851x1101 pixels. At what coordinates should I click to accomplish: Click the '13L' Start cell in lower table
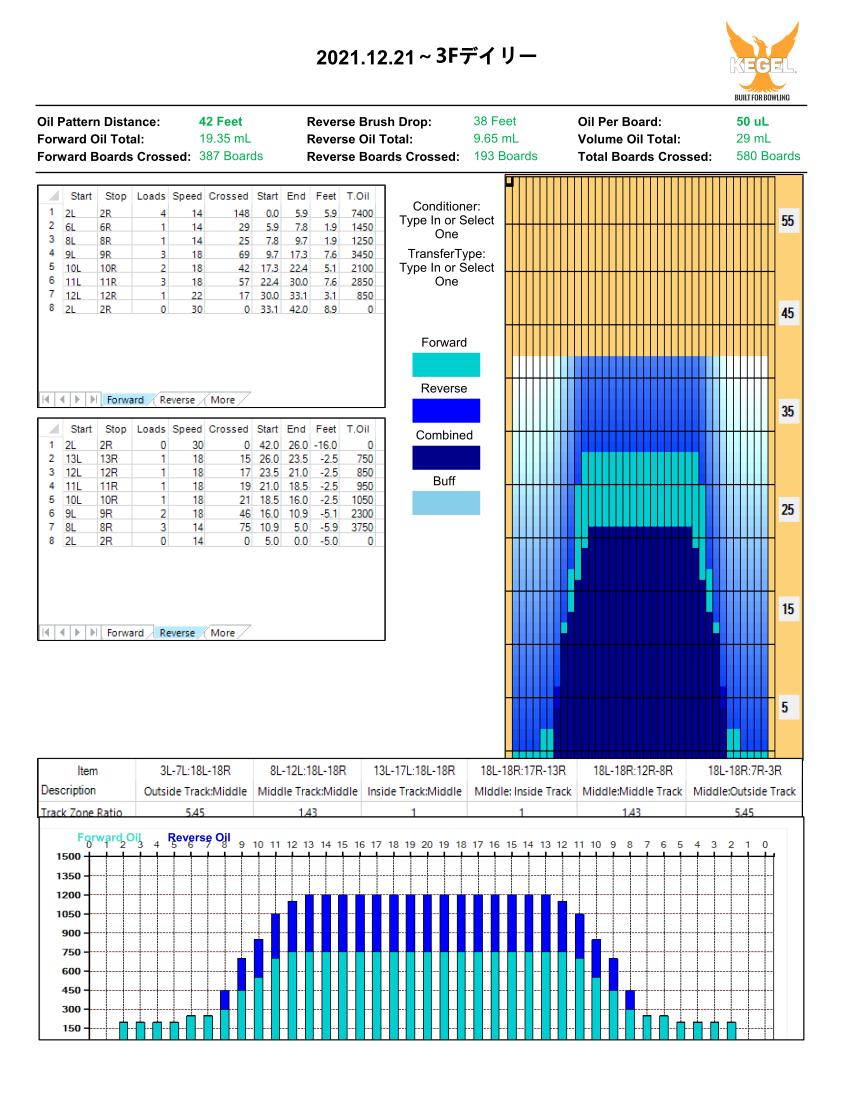point(73,459)
